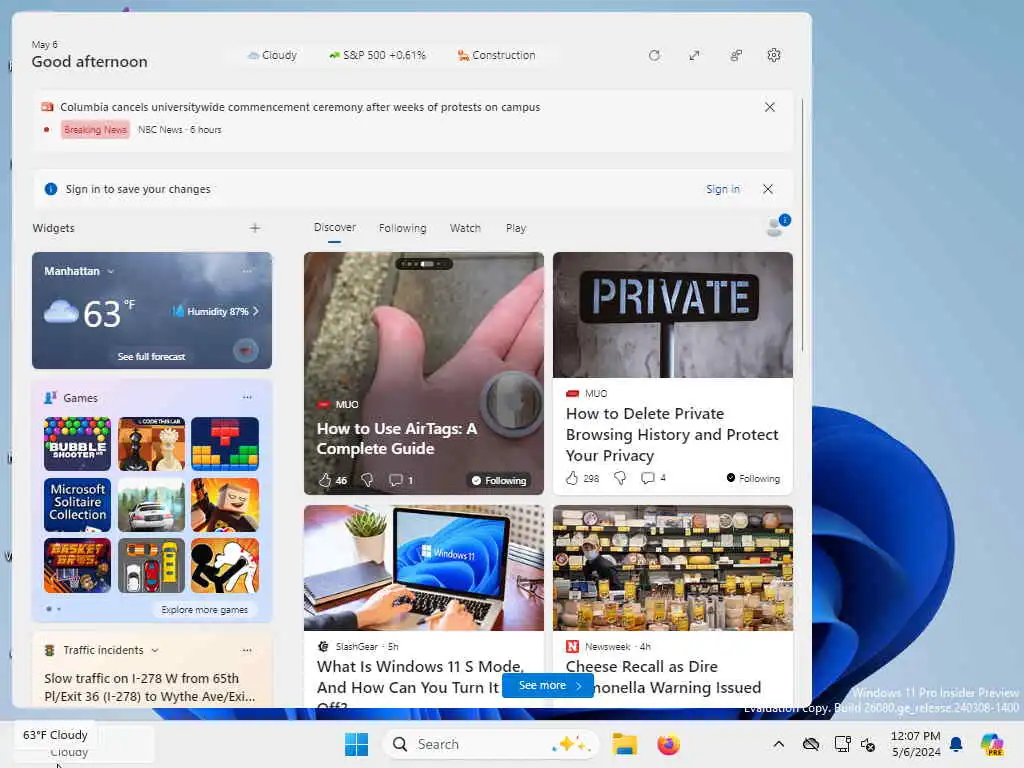Open Games widget more options

(248, 397)
